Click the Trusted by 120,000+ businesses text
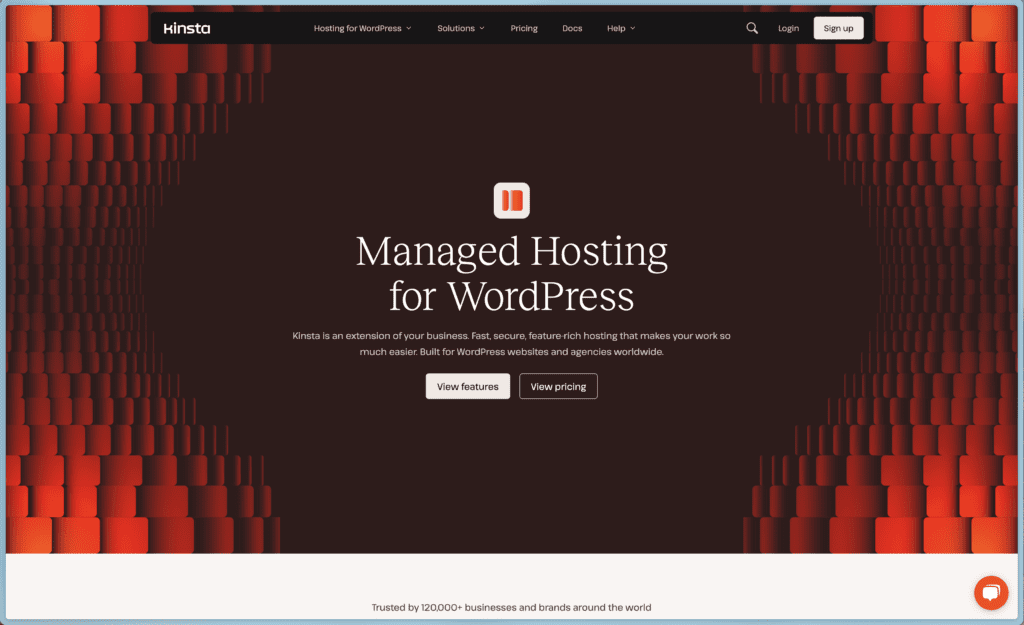This screenshot has height=625, width=1024. 512,607
